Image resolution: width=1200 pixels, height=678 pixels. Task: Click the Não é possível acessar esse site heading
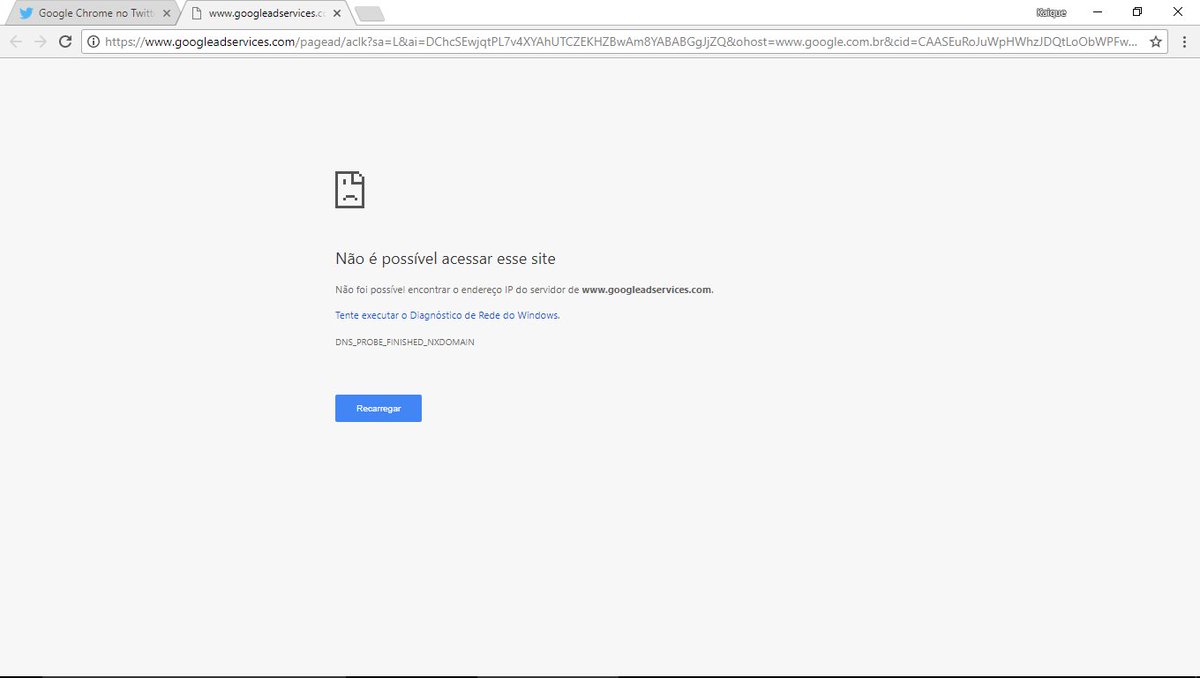coord(445,259)
